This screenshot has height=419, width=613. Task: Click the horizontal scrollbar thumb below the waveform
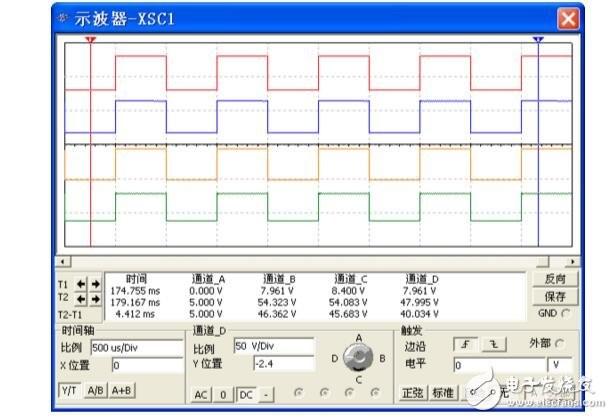(543, 261)
